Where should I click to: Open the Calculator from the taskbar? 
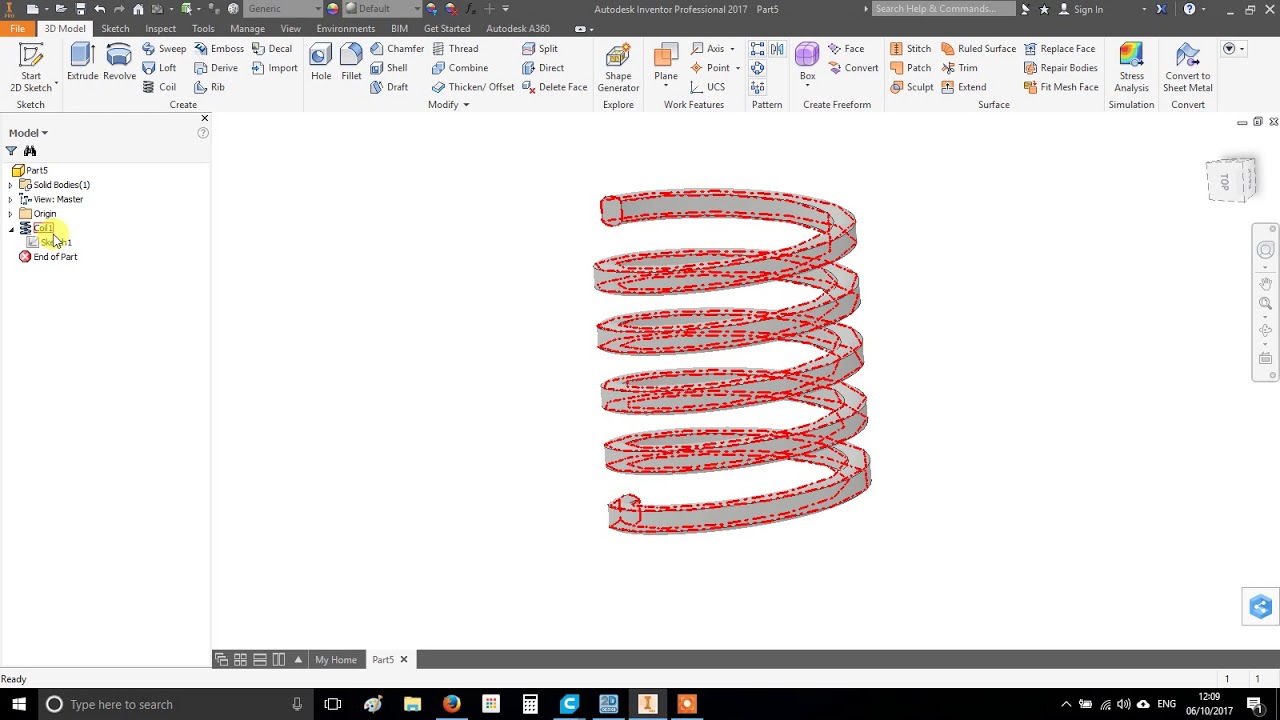click(530, 704)
